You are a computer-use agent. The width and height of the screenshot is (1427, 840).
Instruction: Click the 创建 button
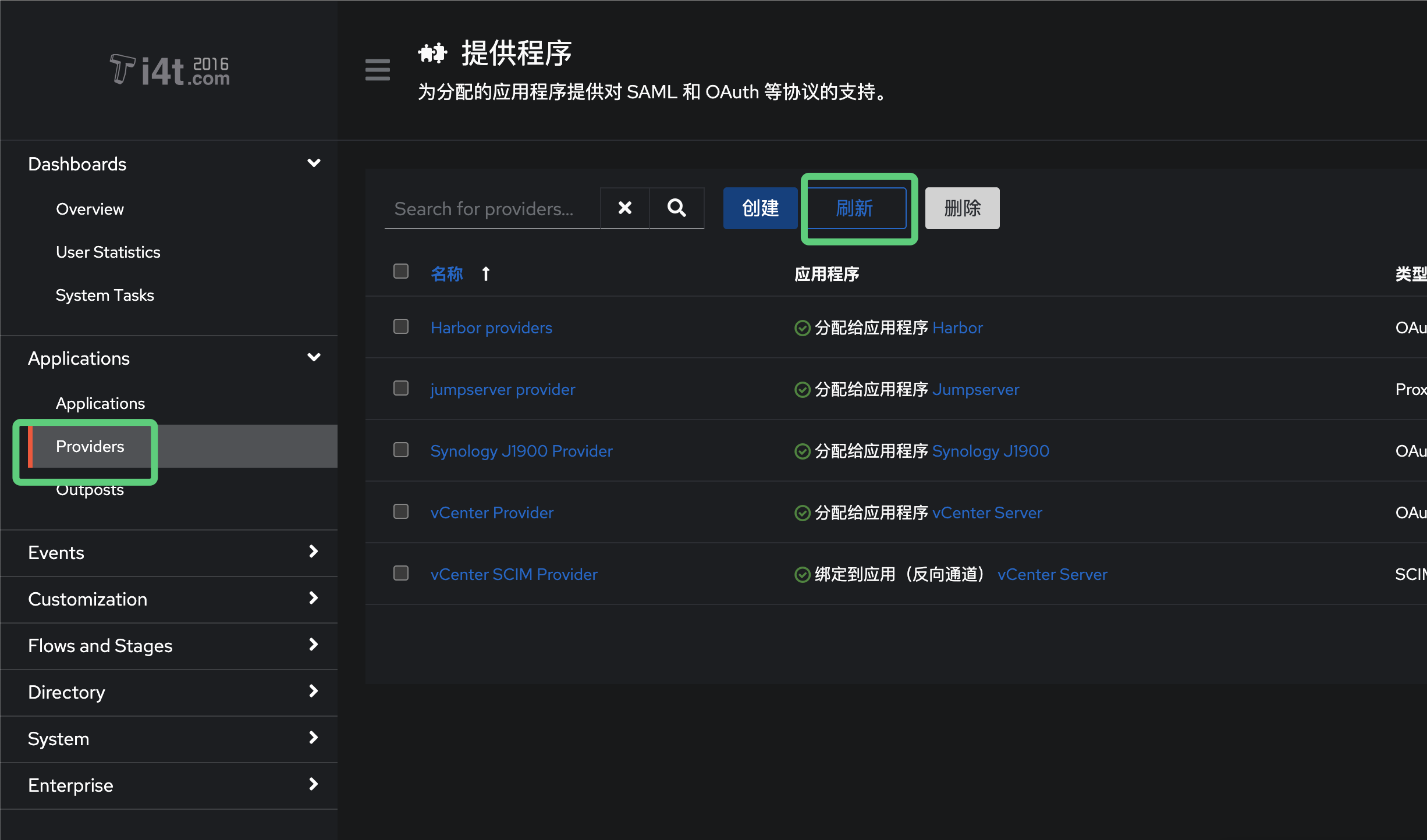pyautogui.click(x=759, y=208)
